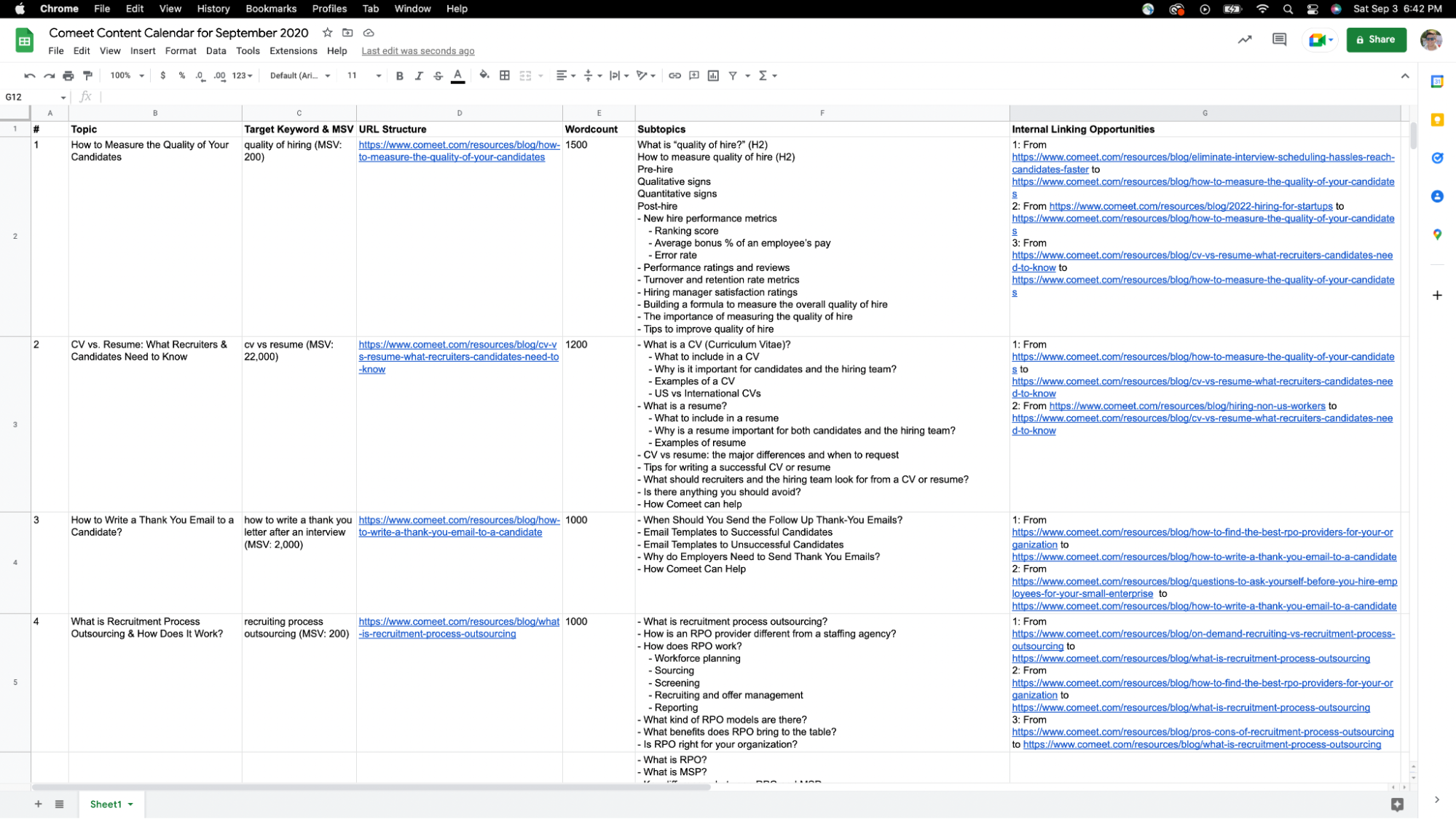
Task: Open macOS Spotlight search icon
Action: tap(1288, 9)
